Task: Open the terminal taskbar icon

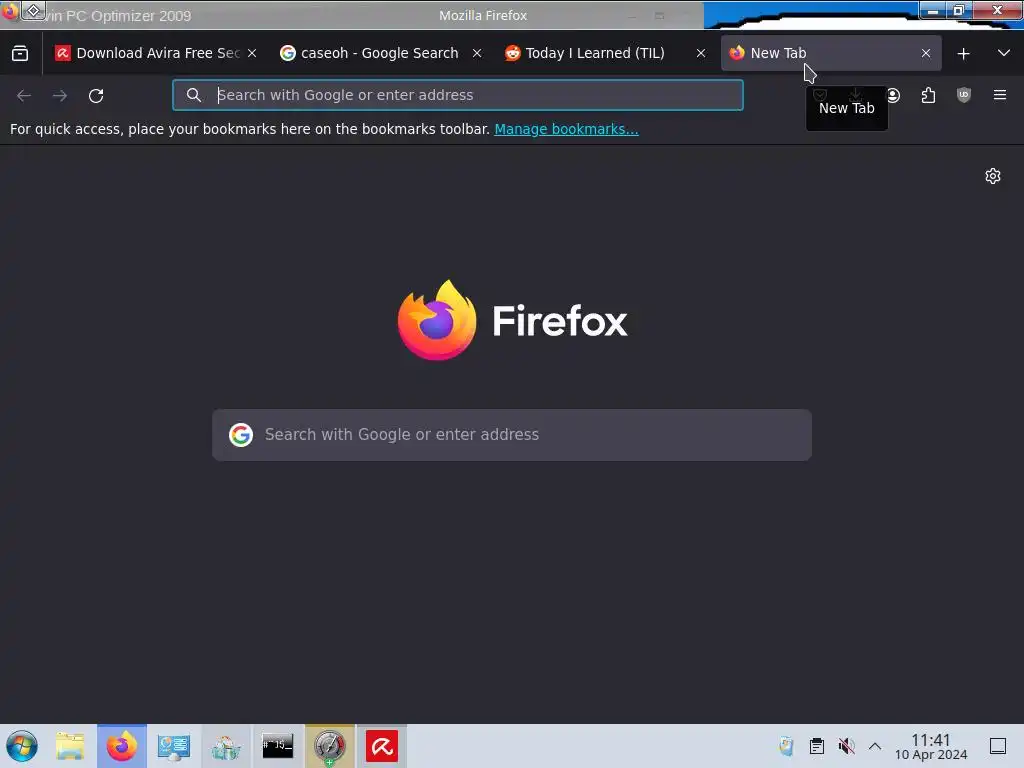Action: tap(278, 746)
